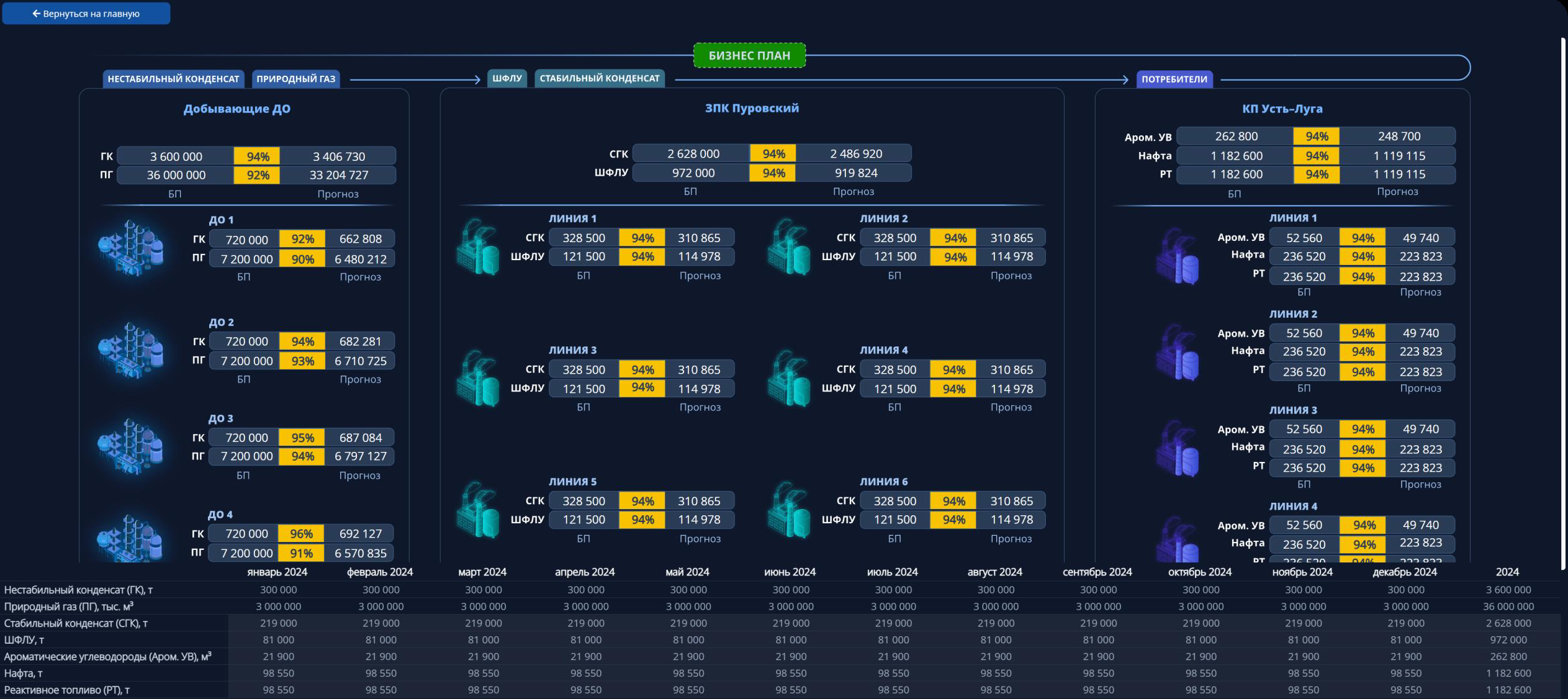The image size is (1568, 699).
Task: Select ЗПК Пуровский Линия 2 factory icon
Action: point(788,246)
